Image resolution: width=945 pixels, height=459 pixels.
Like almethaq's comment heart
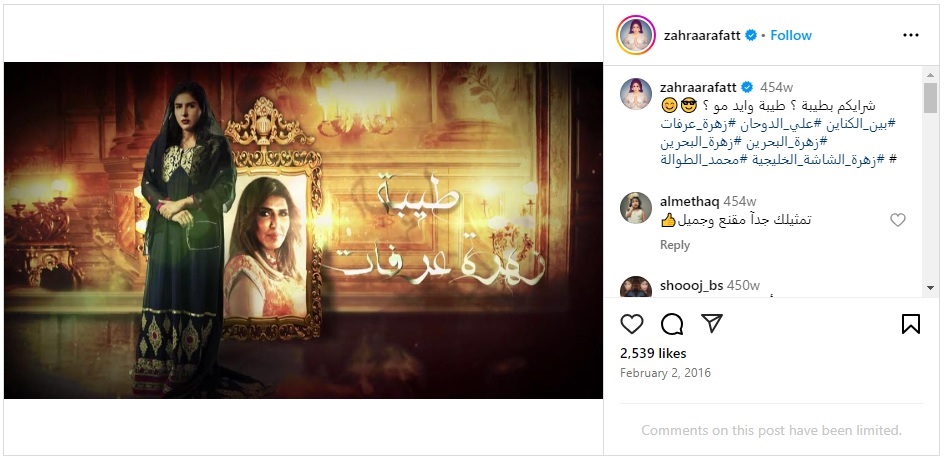[x=898, y=220]
